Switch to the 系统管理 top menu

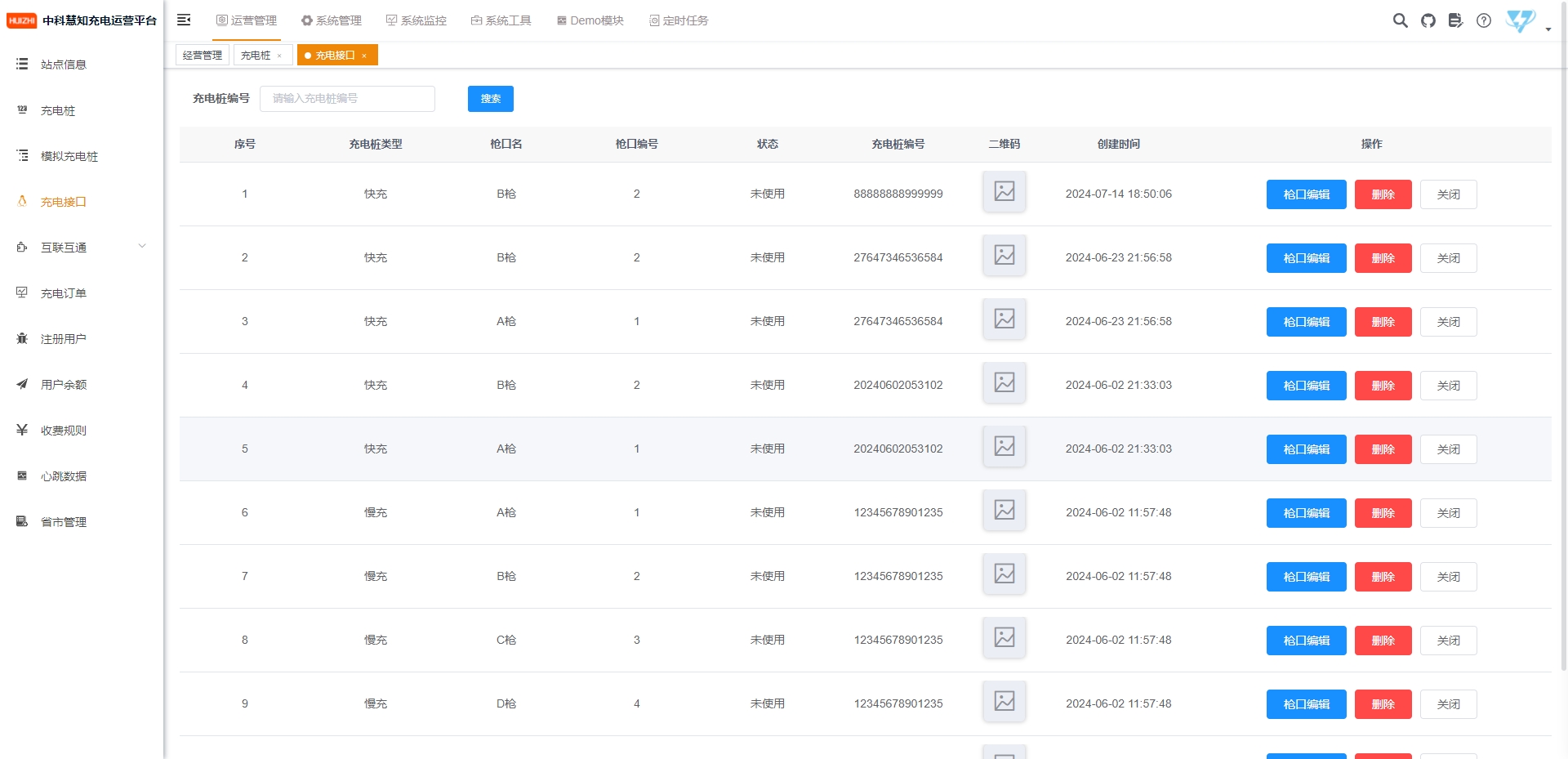tap(332, 20)
